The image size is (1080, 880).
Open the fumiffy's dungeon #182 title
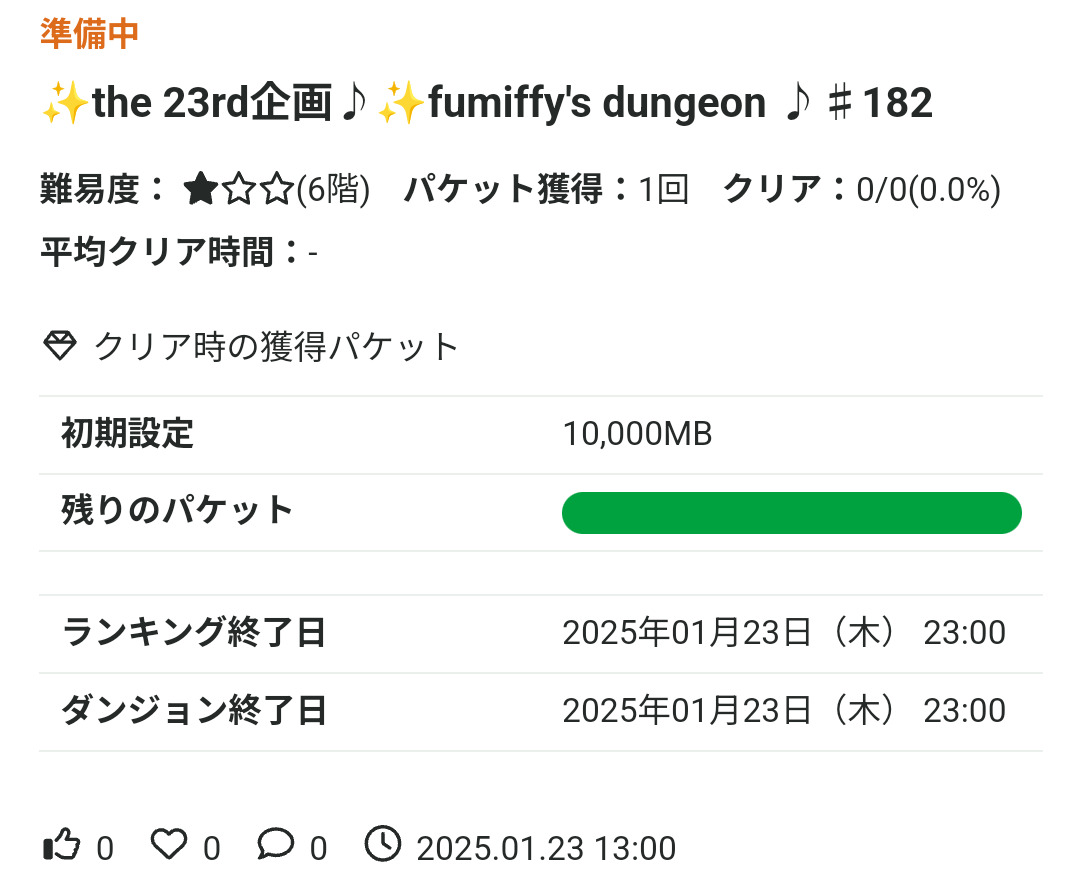tap(487, 103)
